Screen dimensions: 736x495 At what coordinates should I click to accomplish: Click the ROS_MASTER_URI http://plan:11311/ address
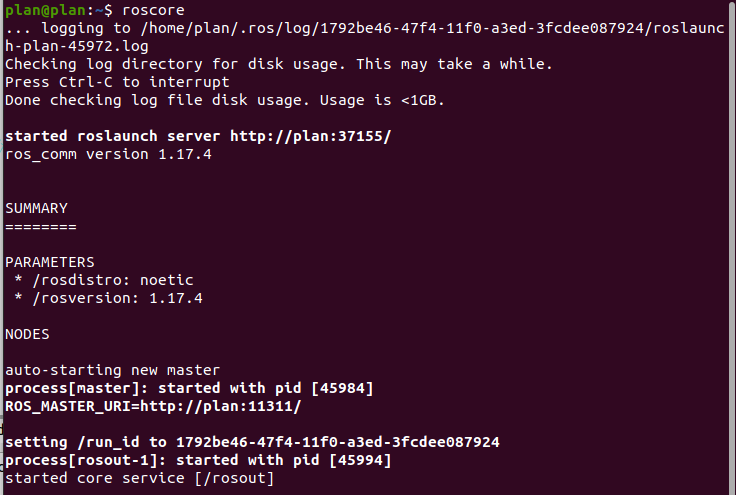tap(221, 406)
